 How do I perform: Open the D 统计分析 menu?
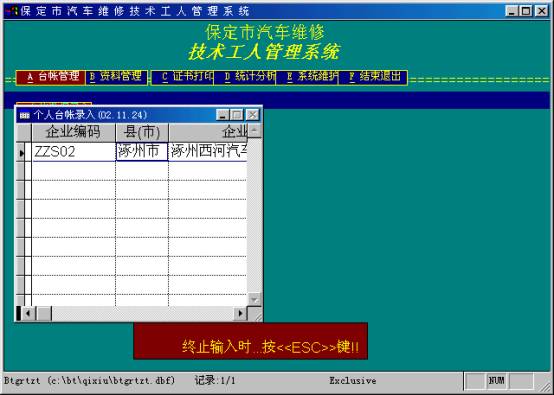tap(245, 78)
